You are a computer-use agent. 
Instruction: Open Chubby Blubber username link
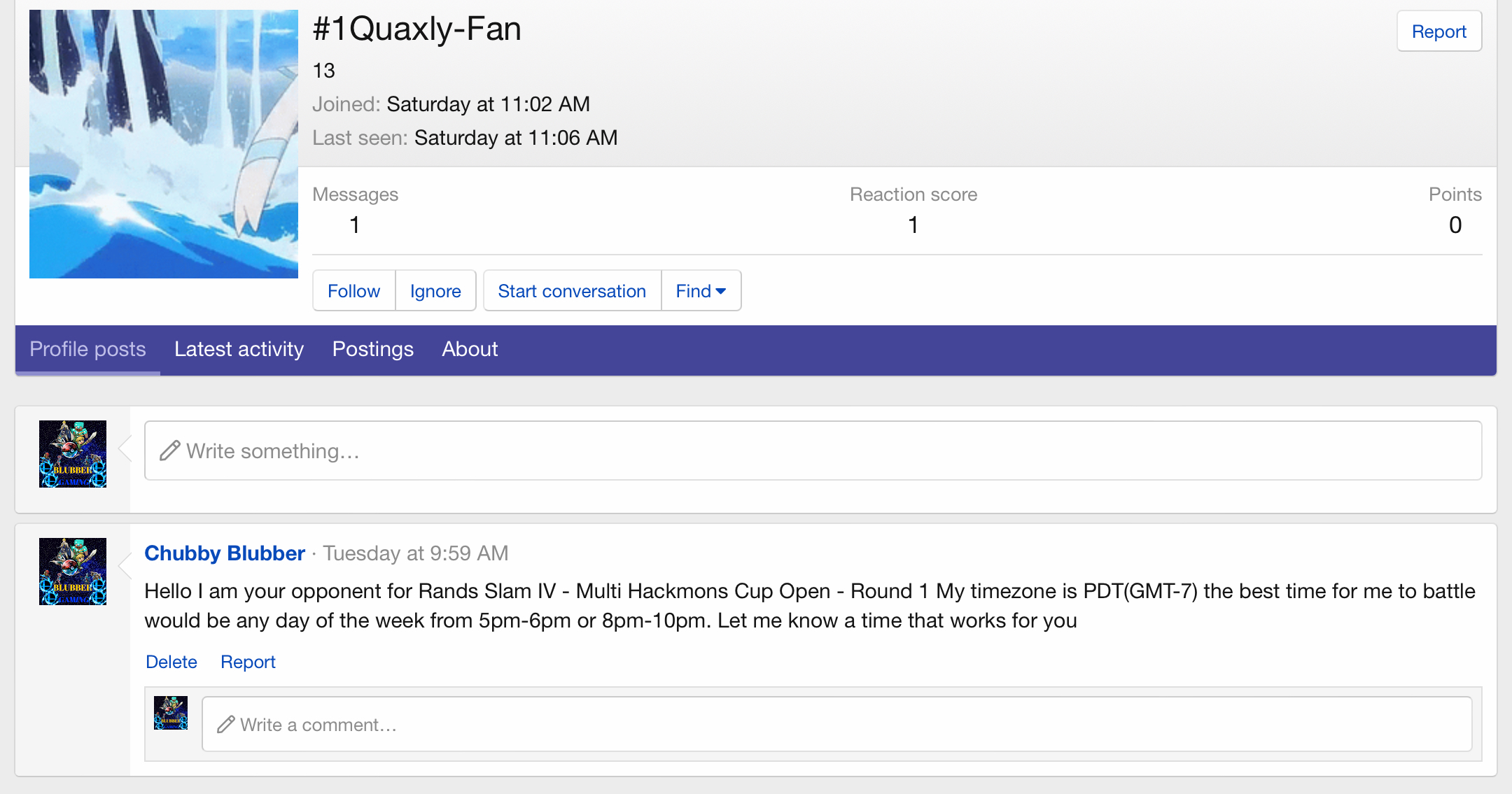click(225, 553)
